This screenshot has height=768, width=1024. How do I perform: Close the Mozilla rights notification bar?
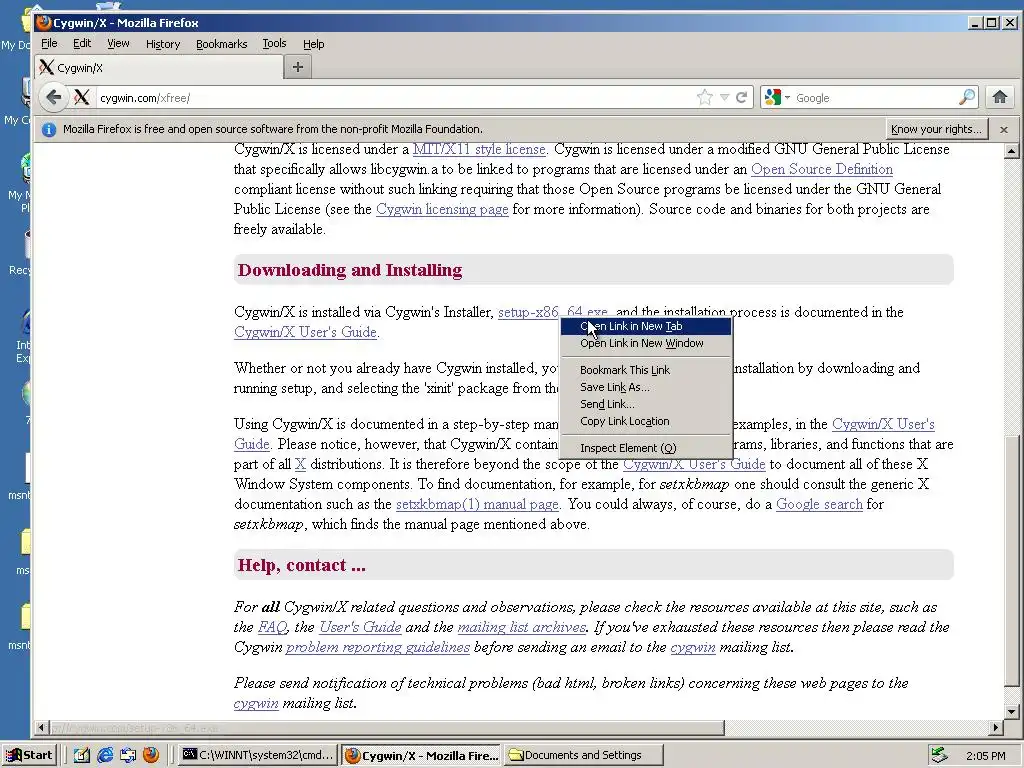click(1004, 129)
